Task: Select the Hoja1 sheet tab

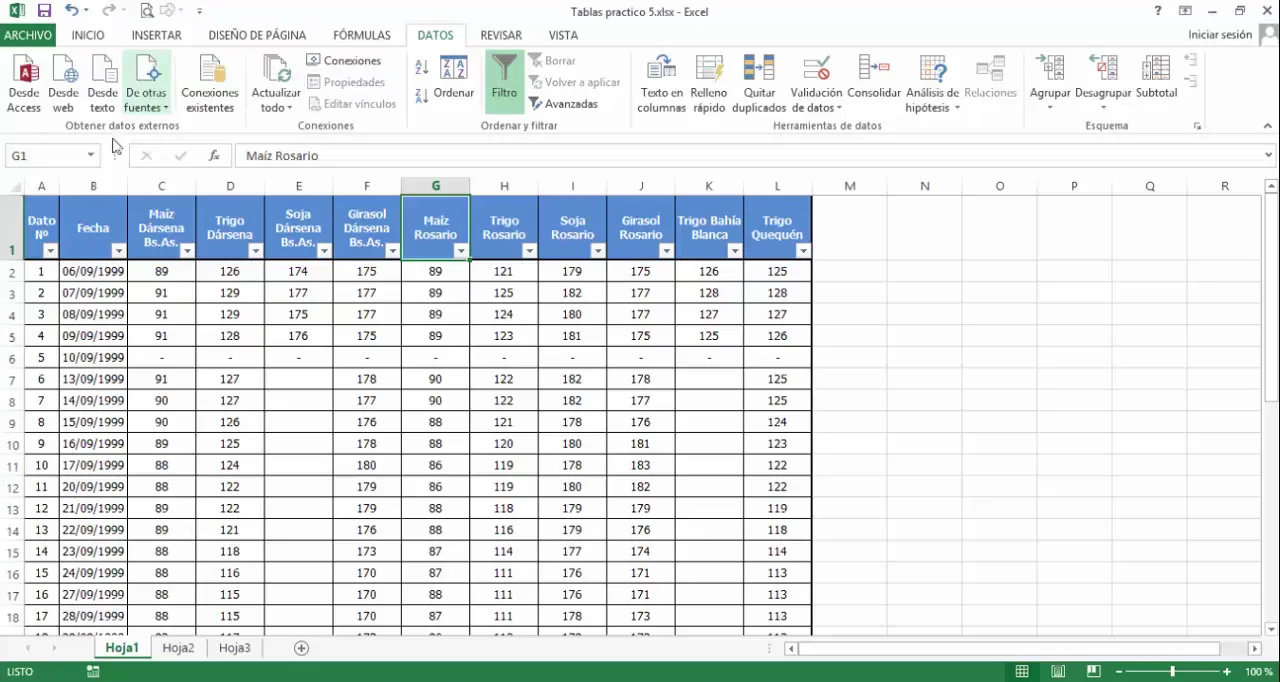Action: click(x=122, y=648)
